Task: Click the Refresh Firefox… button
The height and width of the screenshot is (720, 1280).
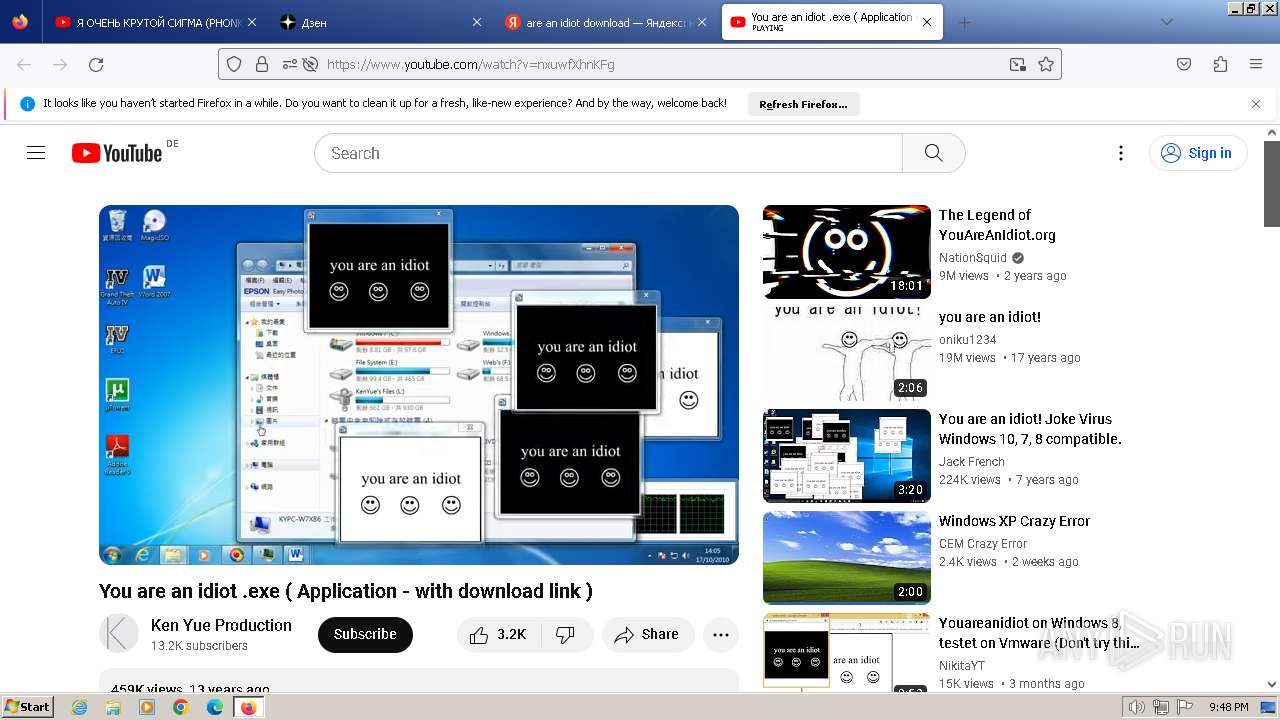Action: point(803,104)
